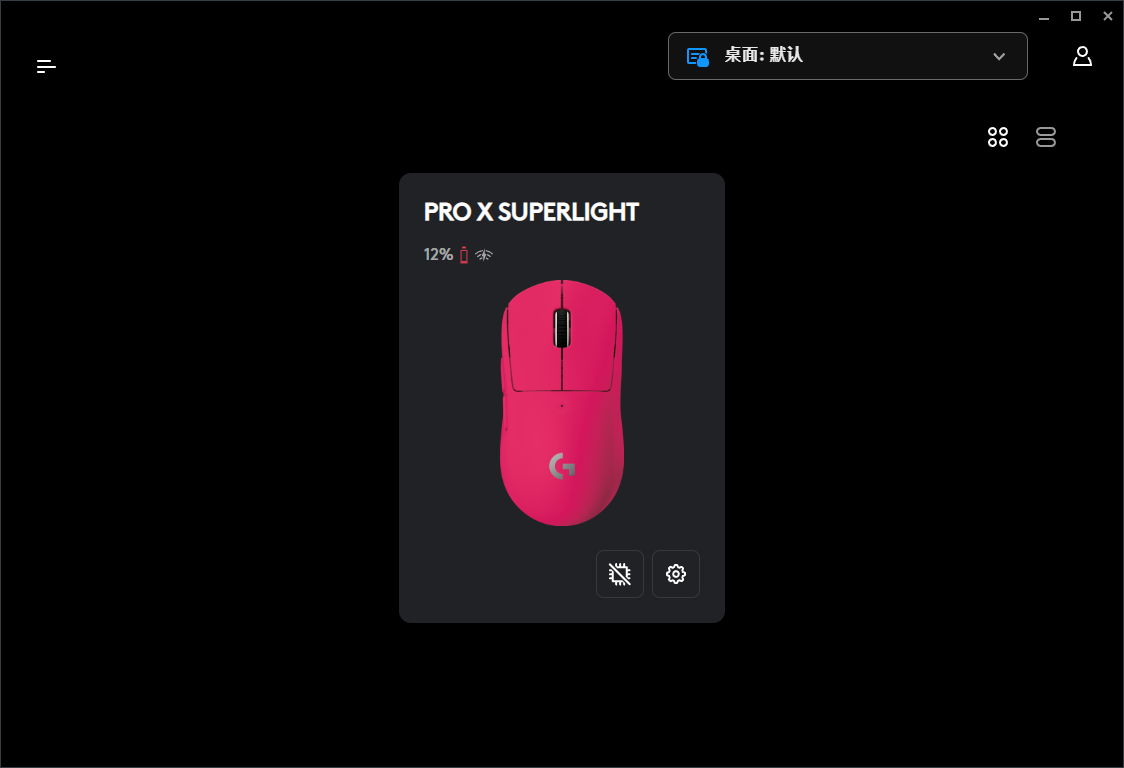The width and height of the screenshot is (1124, 768).
Task: Expand the profile dropdown chevron
Action: click(x=999, y=57)
